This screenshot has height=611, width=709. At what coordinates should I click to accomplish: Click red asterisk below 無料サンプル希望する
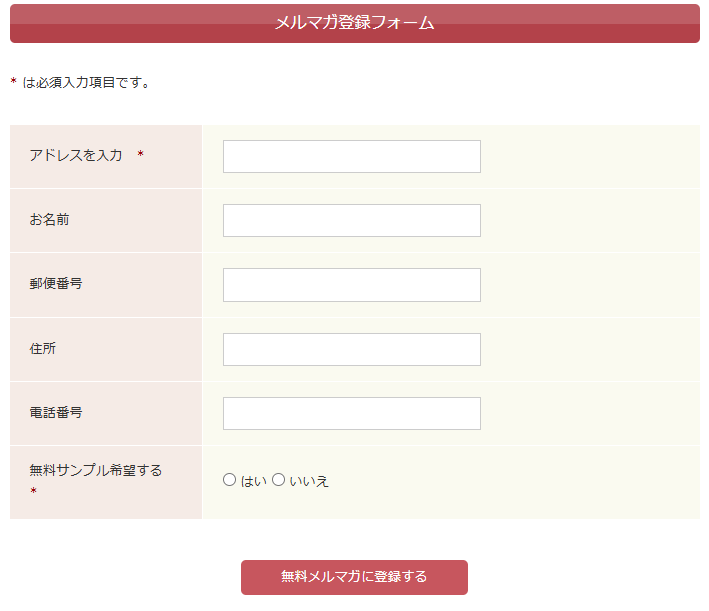(33, 491)
